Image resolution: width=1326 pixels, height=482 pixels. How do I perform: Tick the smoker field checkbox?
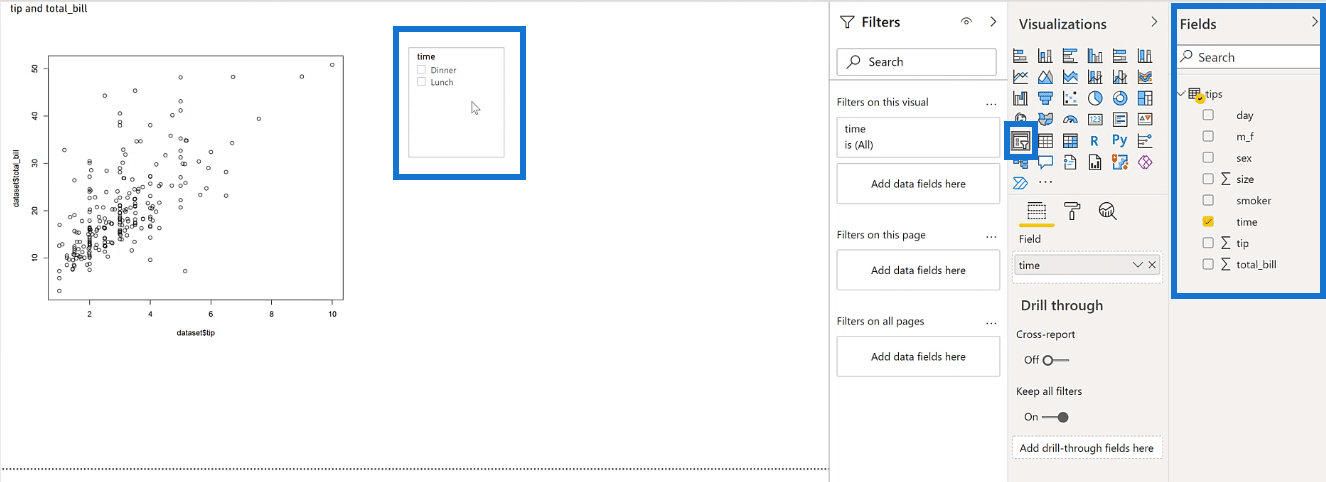[1208, 200]
